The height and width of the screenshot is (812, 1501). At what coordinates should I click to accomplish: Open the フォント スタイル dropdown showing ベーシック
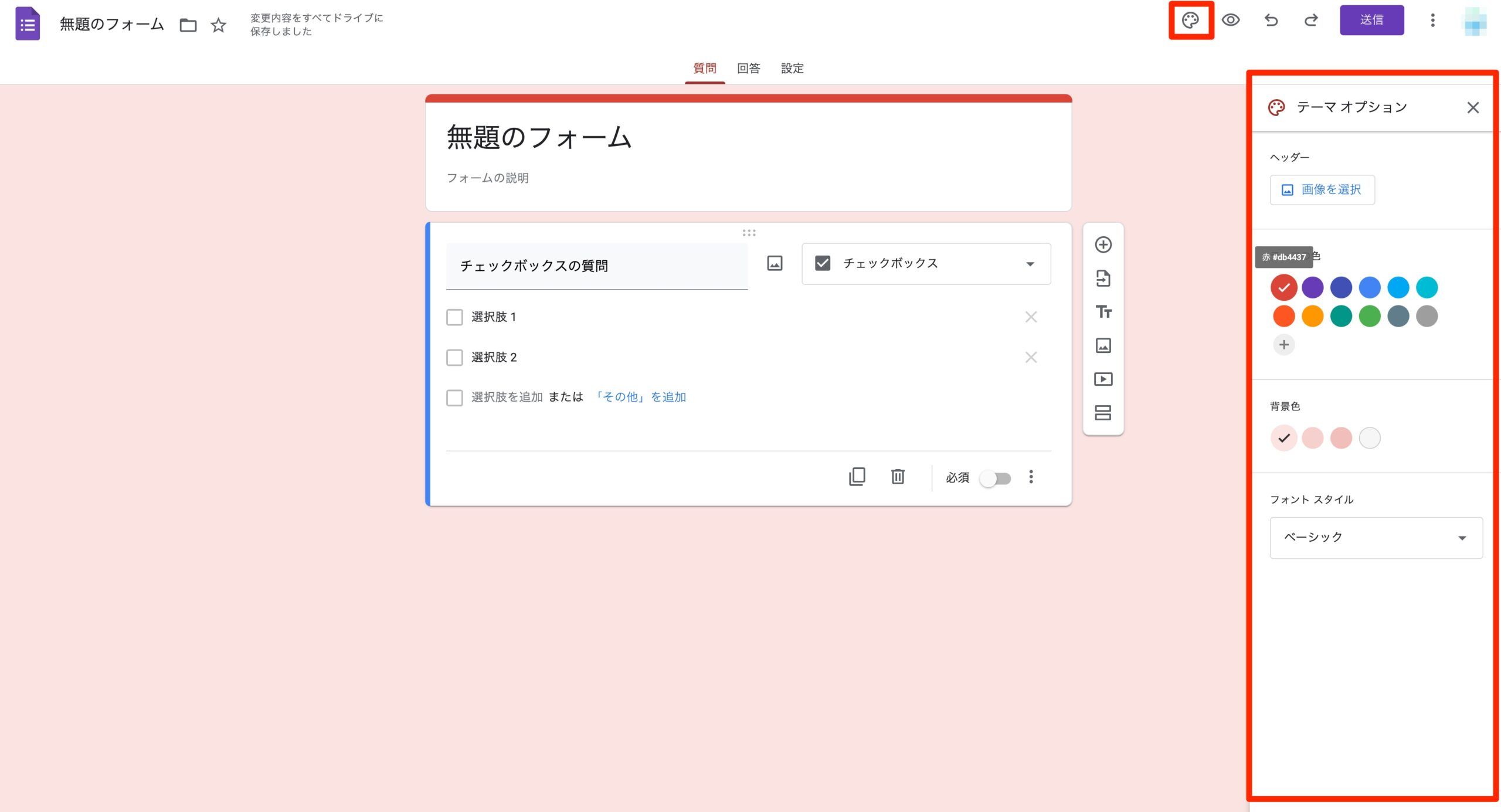(1375, 537)
